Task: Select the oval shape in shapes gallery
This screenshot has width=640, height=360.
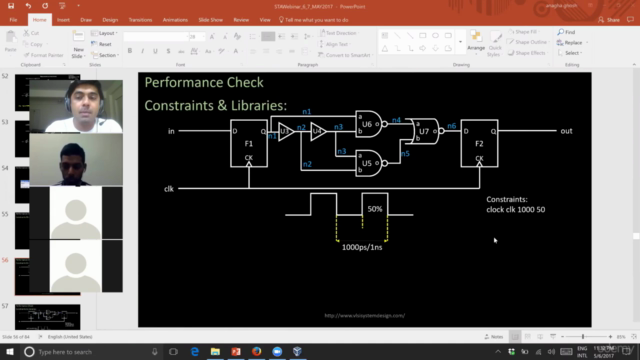Action: click(435, 36)
